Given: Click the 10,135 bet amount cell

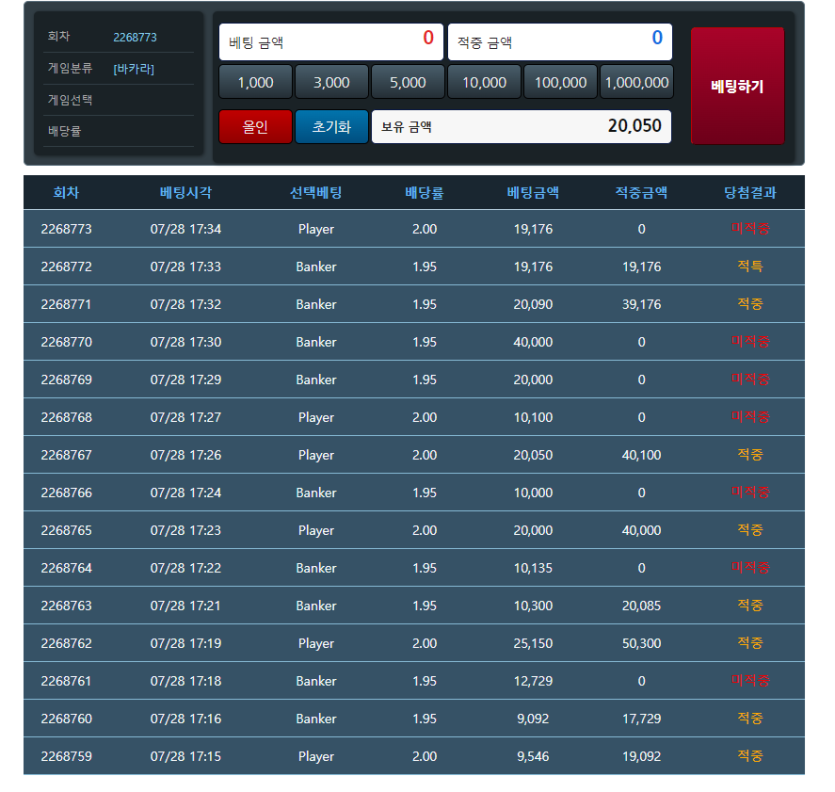Looking at the screenshot, I should tap(533, 568).
